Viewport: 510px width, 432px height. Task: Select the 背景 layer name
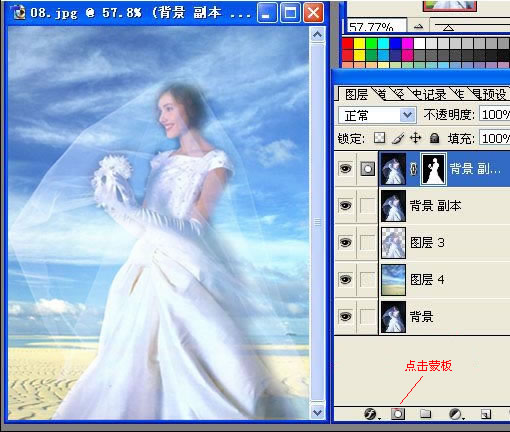422,316
